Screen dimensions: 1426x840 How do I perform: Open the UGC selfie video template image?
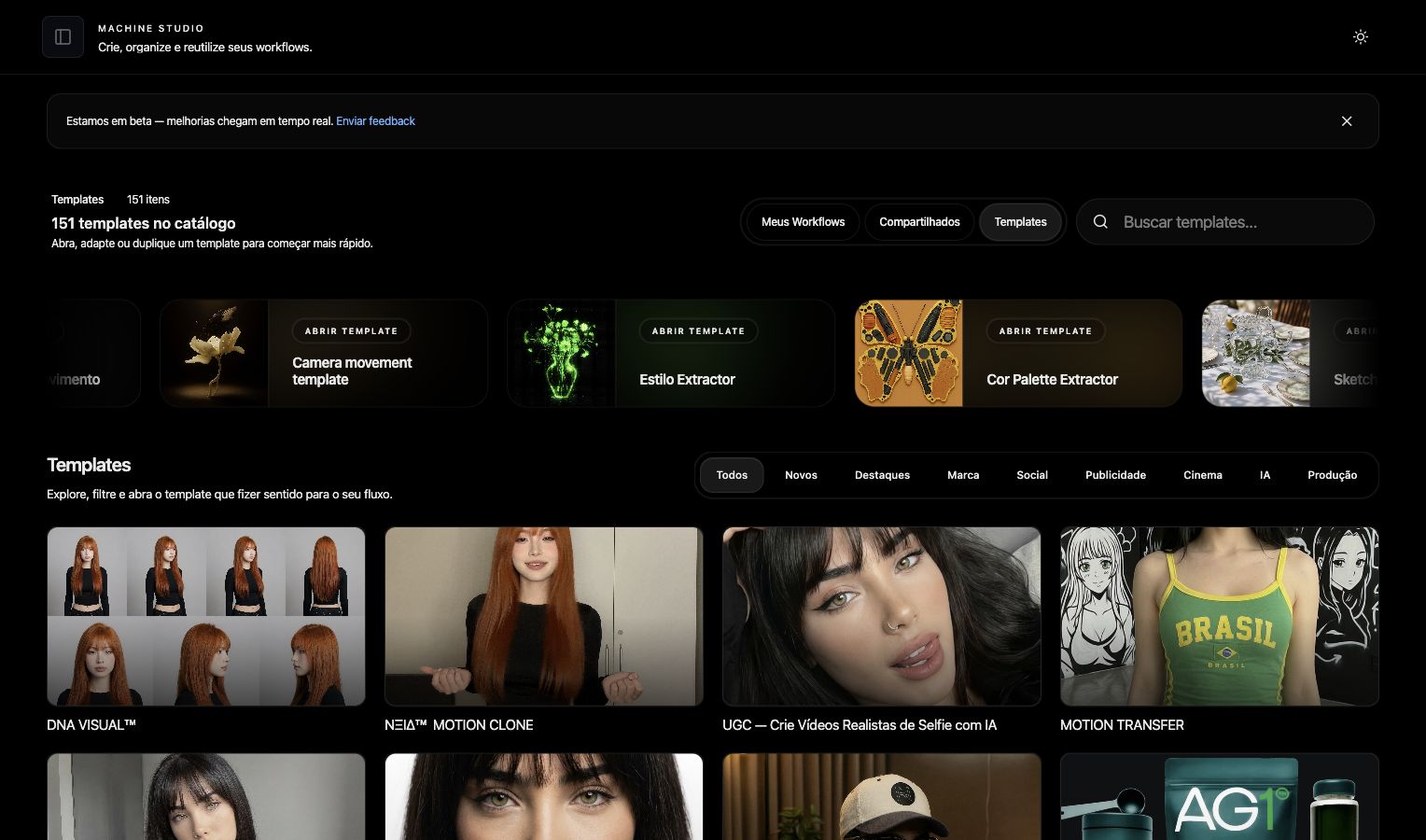(x=882, y=616)
